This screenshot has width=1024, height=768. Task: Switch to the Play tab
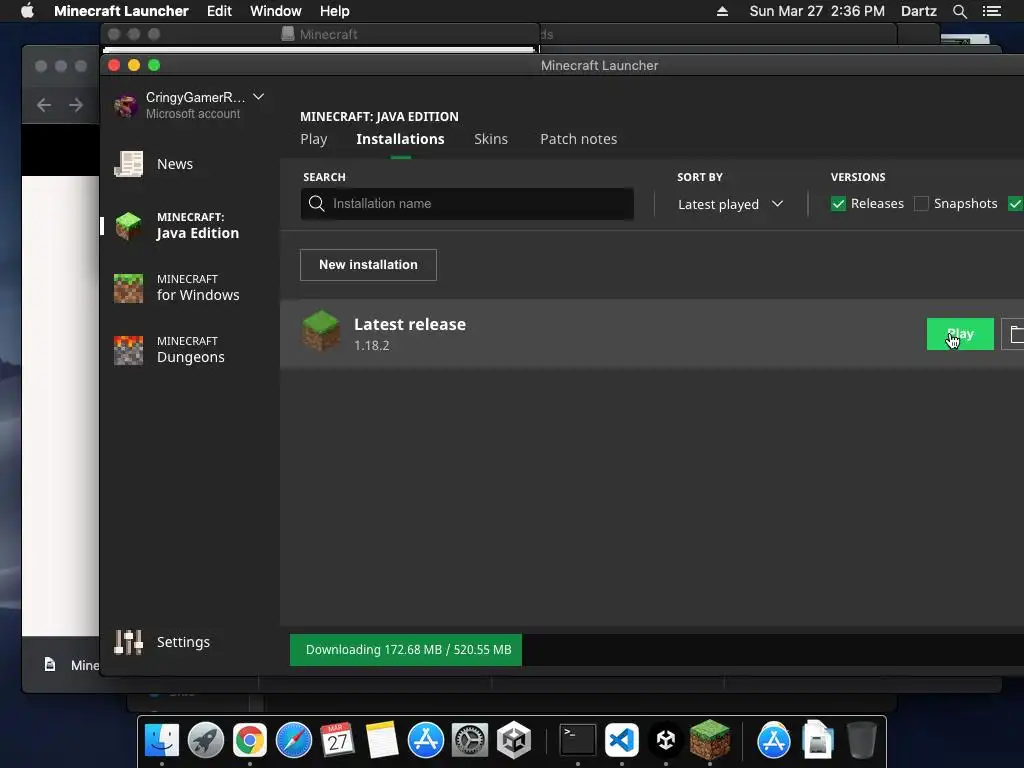pos(313,139)
